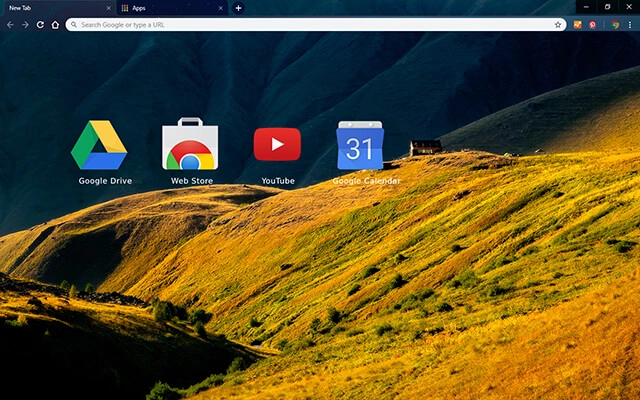Click the Google Calendar label text
The width and height of the screenshot is (640, 400).
366,181
